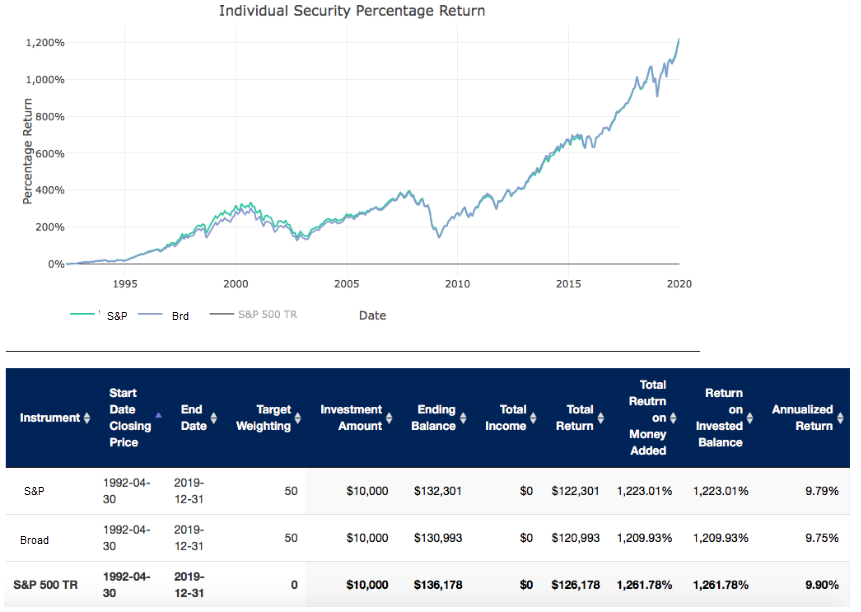Sort by Total Income column arrows
The width and height of the screenshot is (861, 612).
(533, 418)
